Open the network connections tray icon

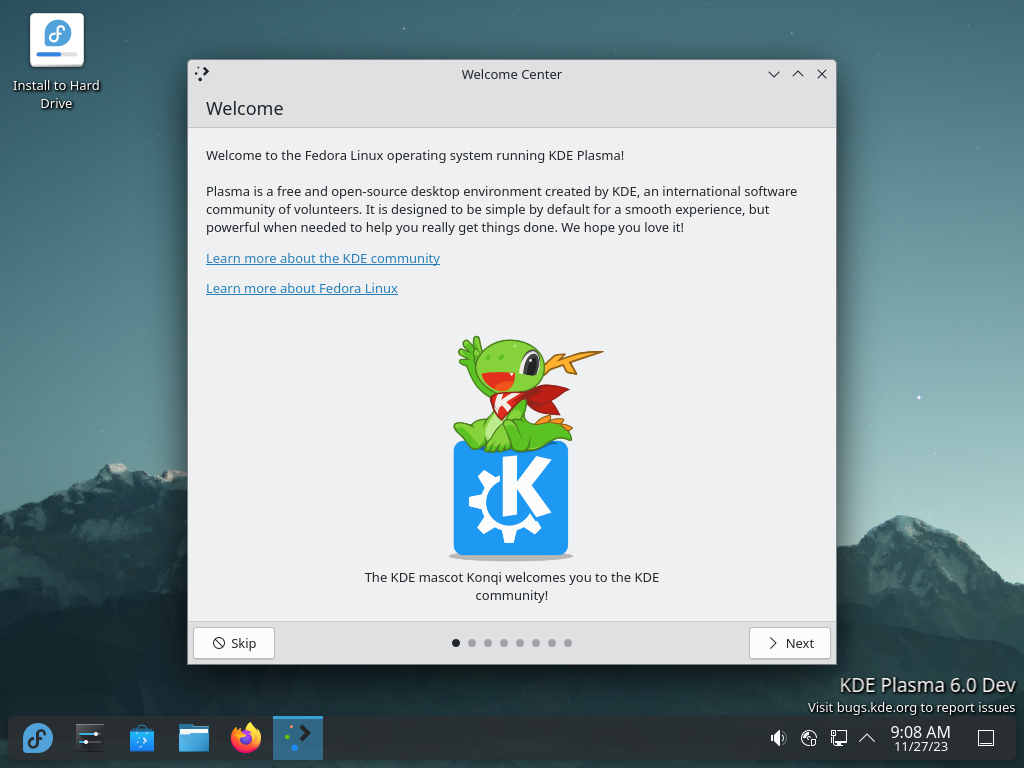click(839, 738)
